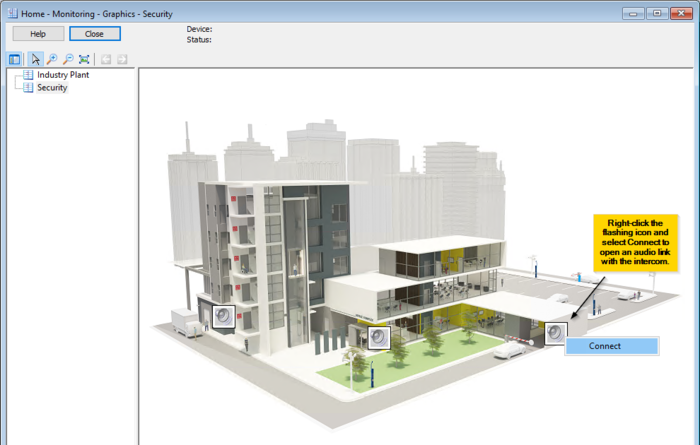This screenshot has height=445, width=700.
Task: Select the Security tree item
Action: click(52, 88)
